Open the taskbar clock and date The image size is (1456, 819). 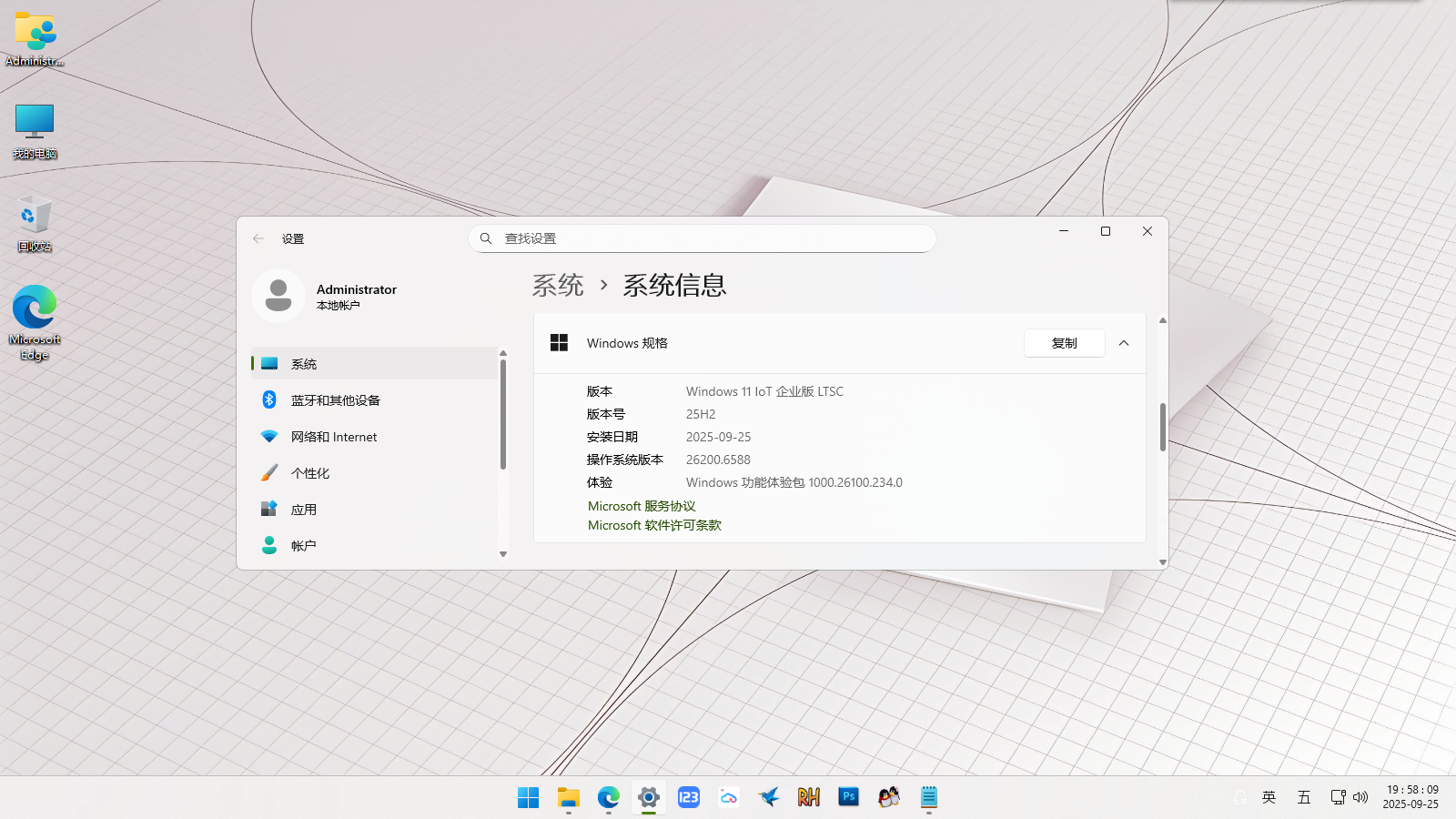1411,797
